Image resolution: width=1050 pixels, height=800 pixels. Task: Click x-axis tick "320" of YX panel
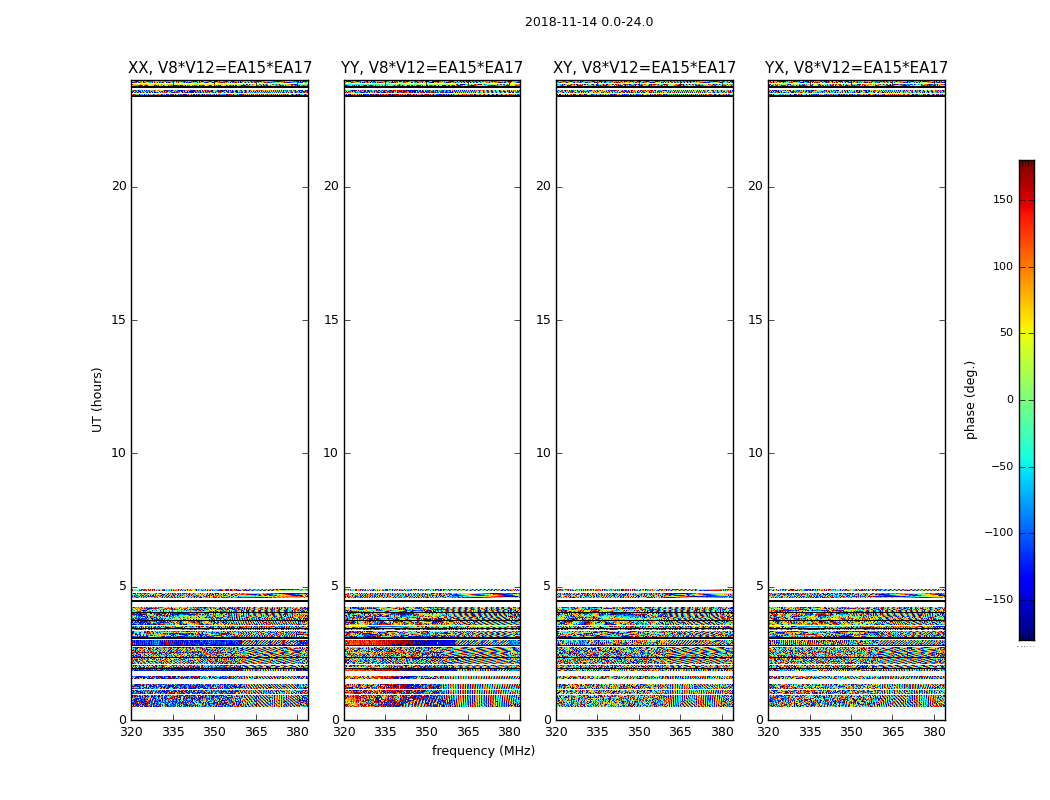(x=768, y=732)
